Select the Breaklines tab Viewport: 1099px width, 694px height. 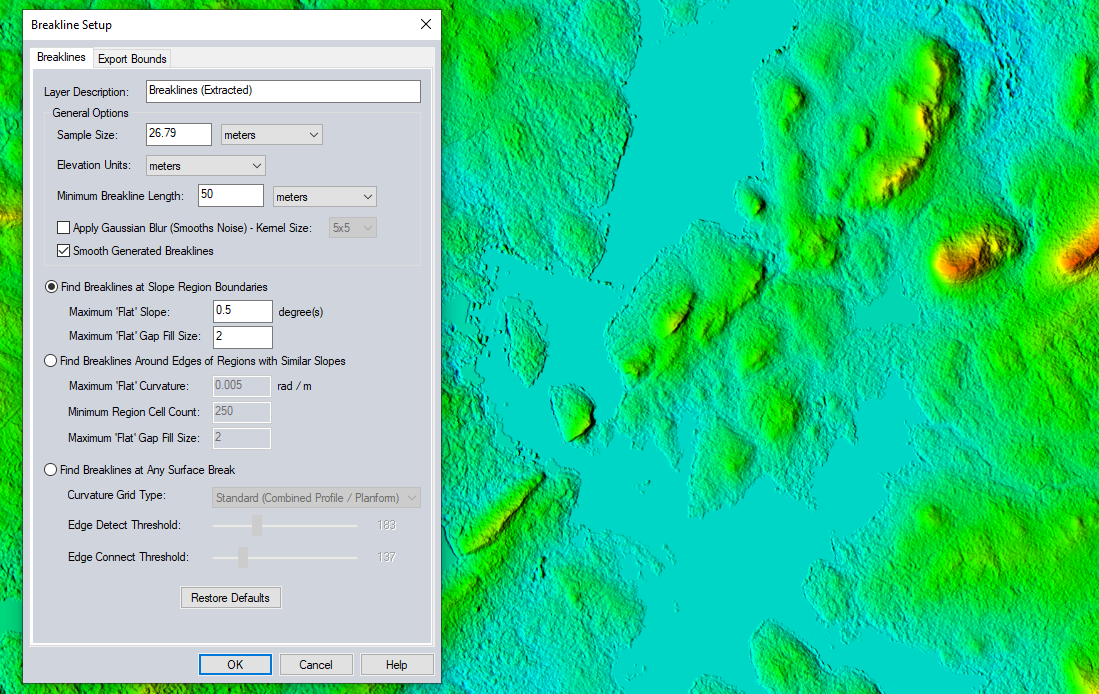(x=61, y=57)
